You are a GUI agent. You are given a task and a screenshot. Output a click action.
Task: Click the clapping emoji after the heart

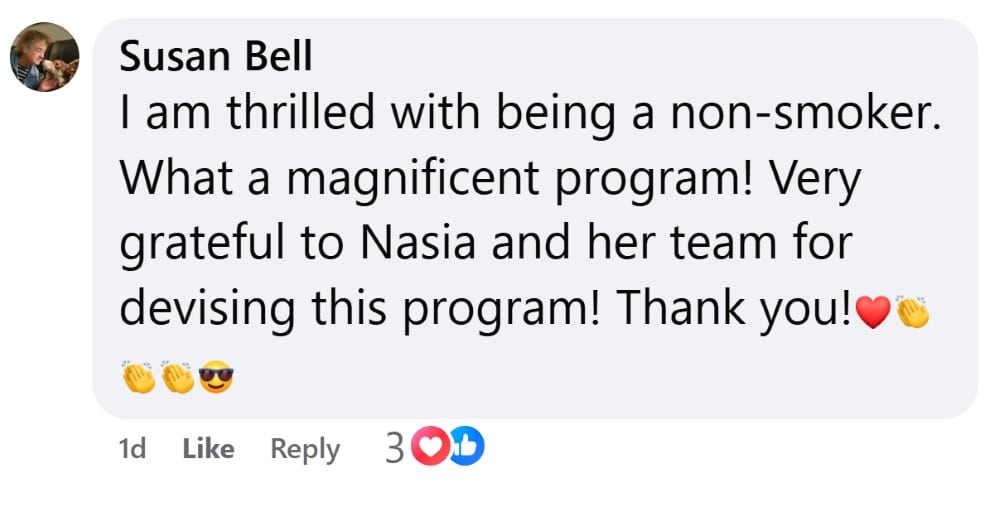(x=912, y=315)
